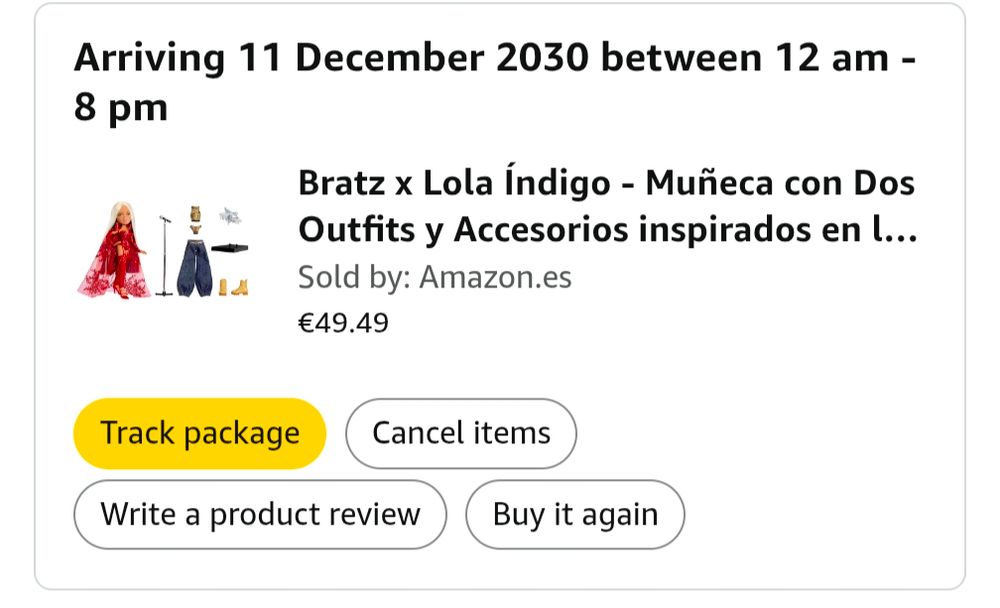The height and width of the screenshot is (608, 1000).
Task: Click the Outfits y Accesorios title line
Action: pos(608,230)
